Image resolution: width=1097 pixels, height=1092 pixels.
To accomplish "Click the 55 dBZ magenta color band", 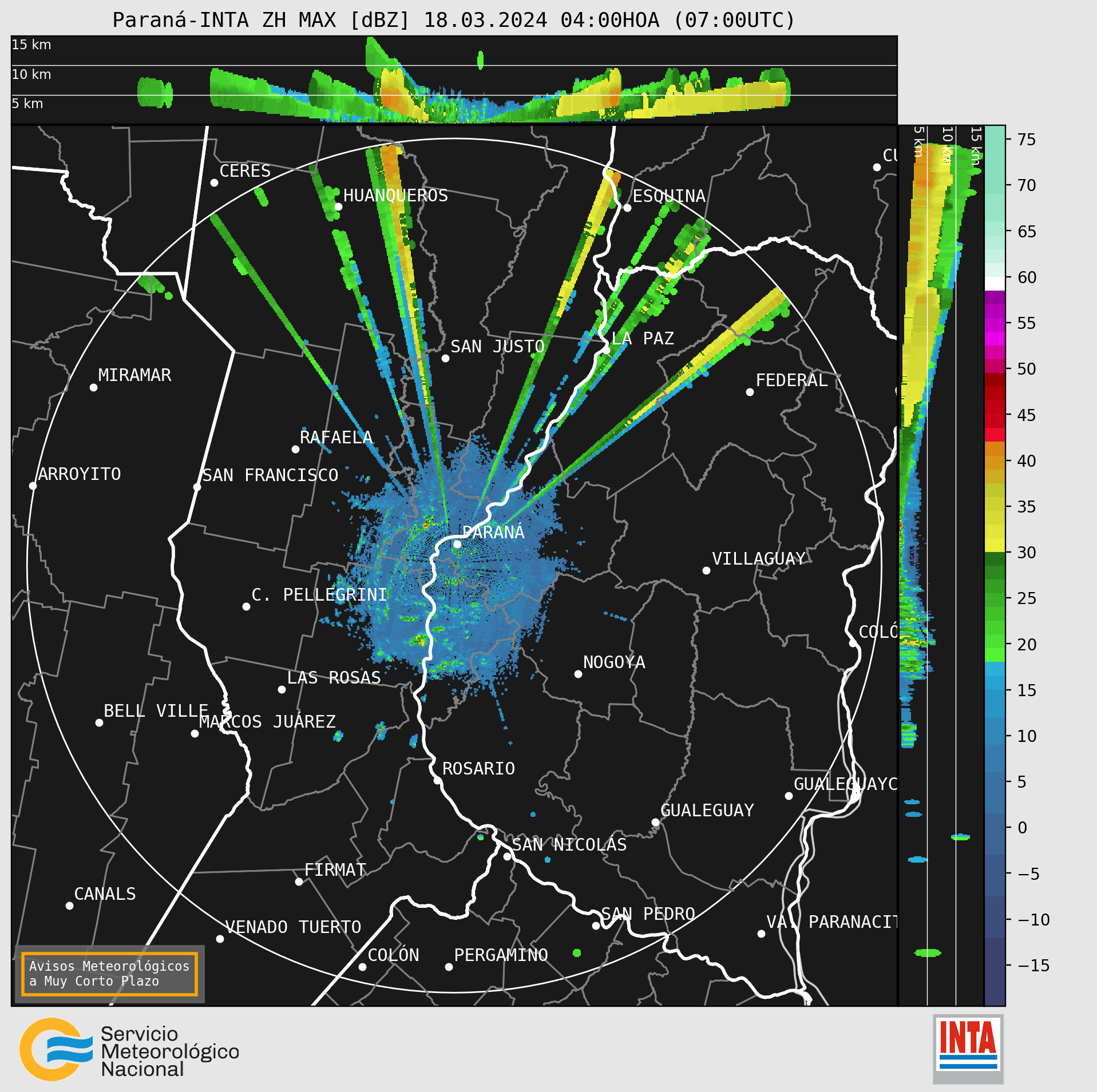I will coord(995,325).
